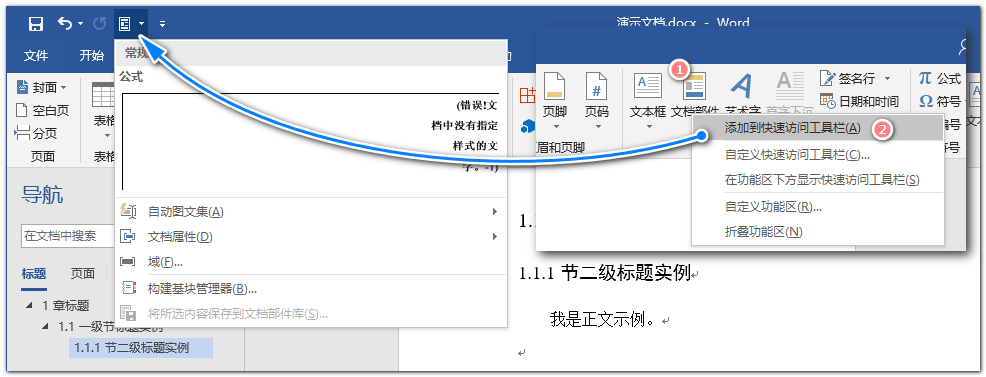The image size is (986, 377).
Task: Open the 文档属性(D) submenu
Action: 311,237
